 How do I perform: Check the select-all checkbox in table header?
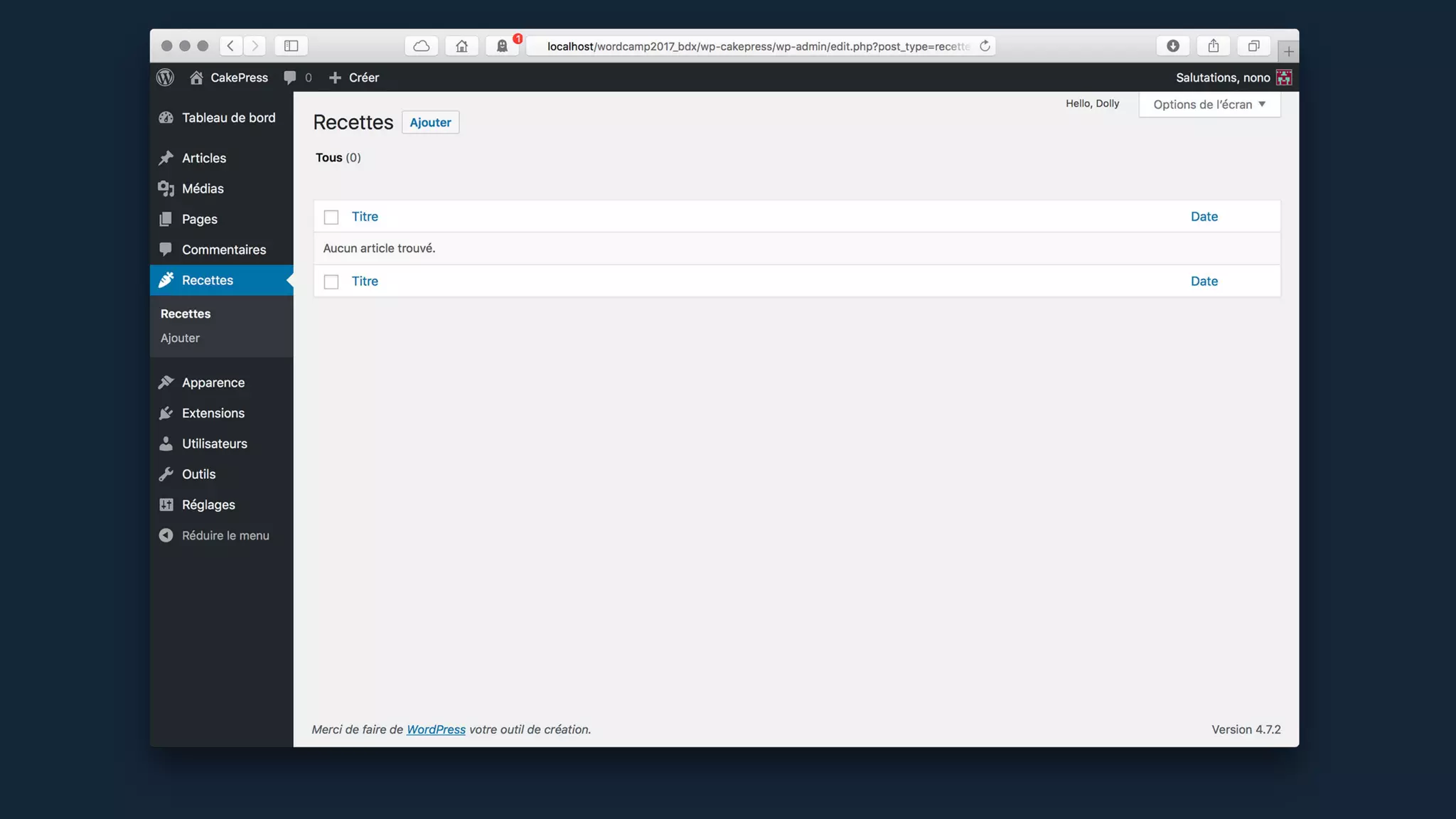[331, 217]
